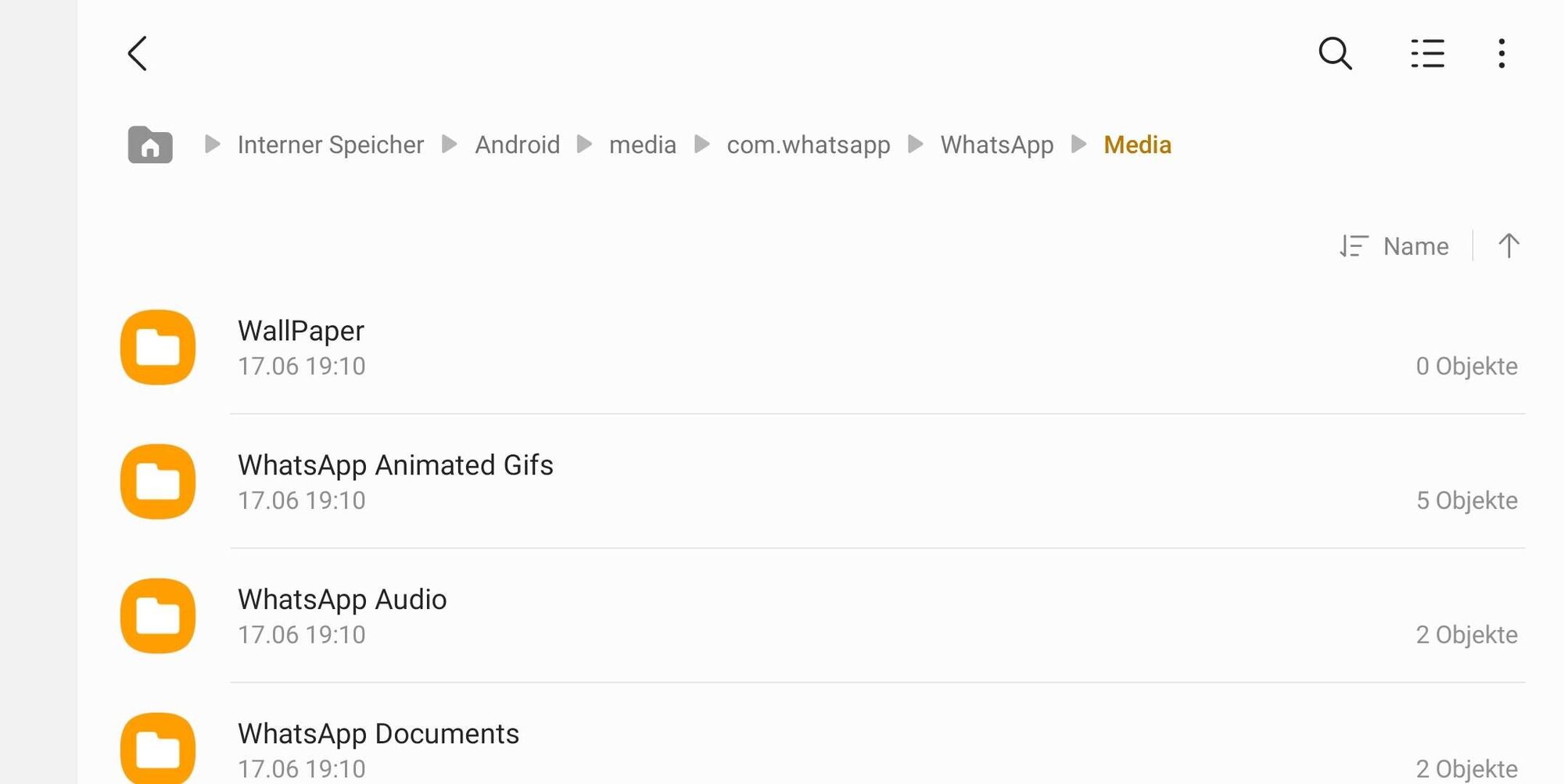Open the WhatsApp Documents entry showing 2 Objekte
Screen dimensions: 1564x784
[x=821, y=748]
